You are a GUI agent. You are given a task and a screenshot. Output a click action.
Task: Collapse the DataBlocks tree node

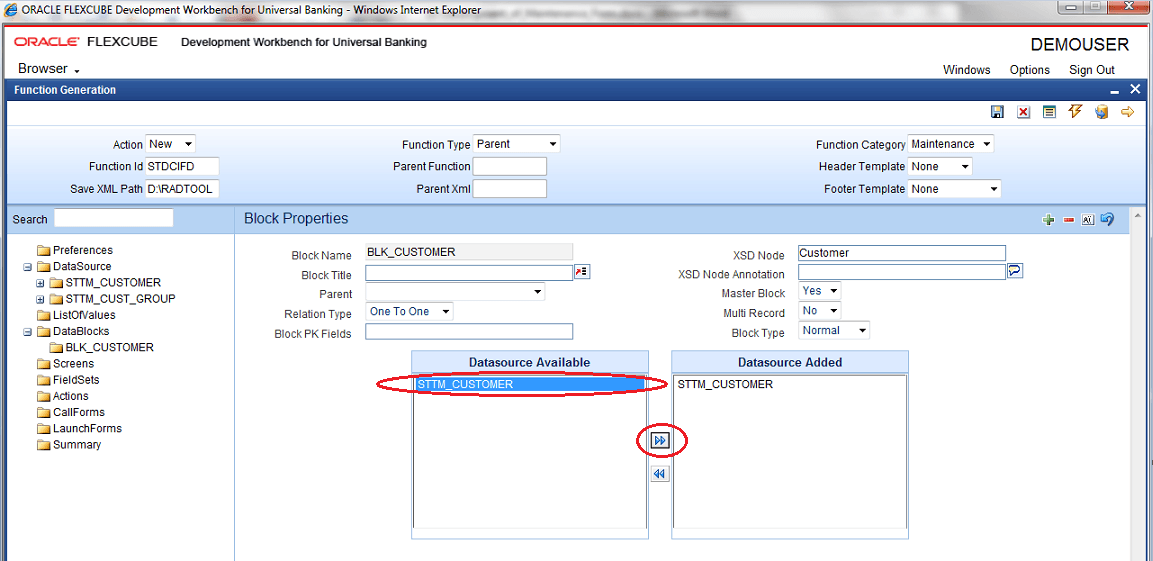pos(27,331)
